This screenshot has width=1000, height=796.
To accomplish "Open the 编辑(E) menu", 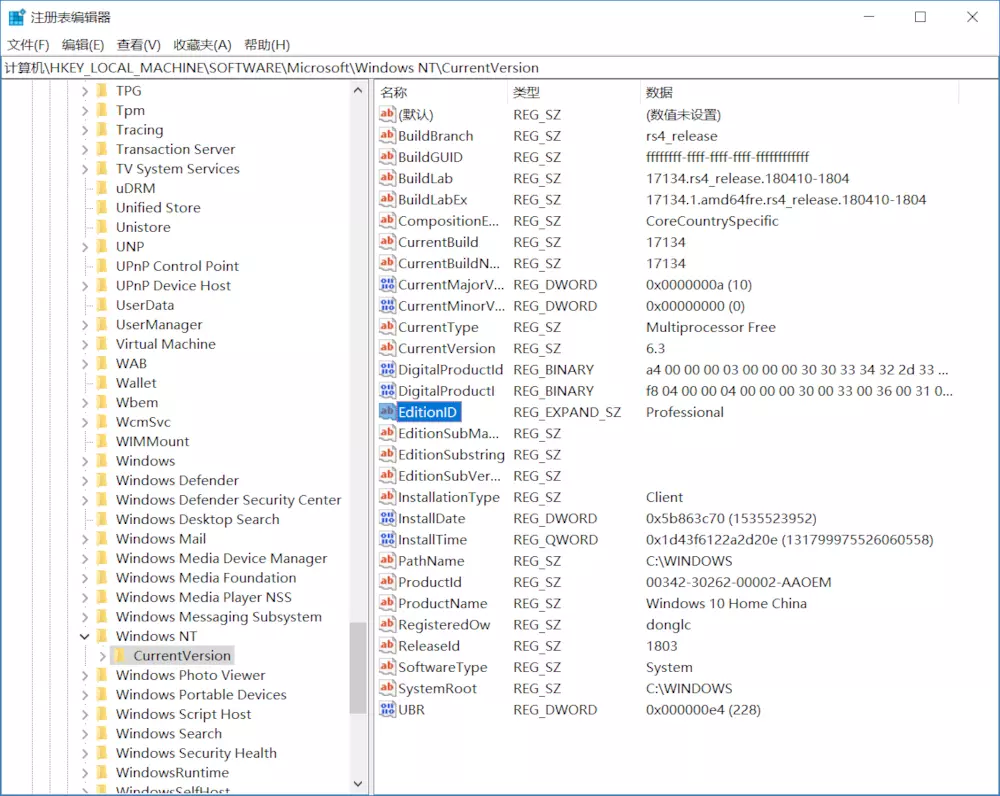I will coord(83,45).
